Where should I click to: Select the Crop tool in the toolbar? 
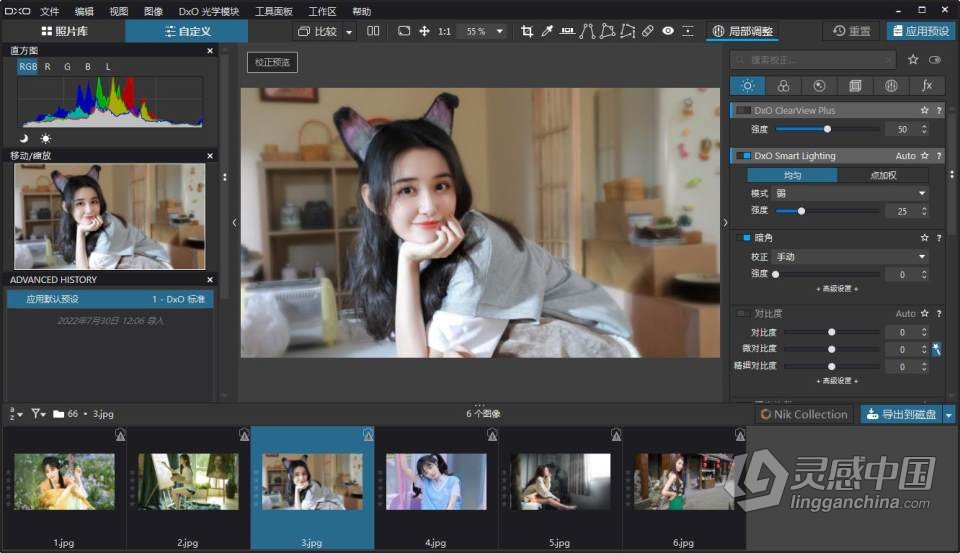(527, 31)
